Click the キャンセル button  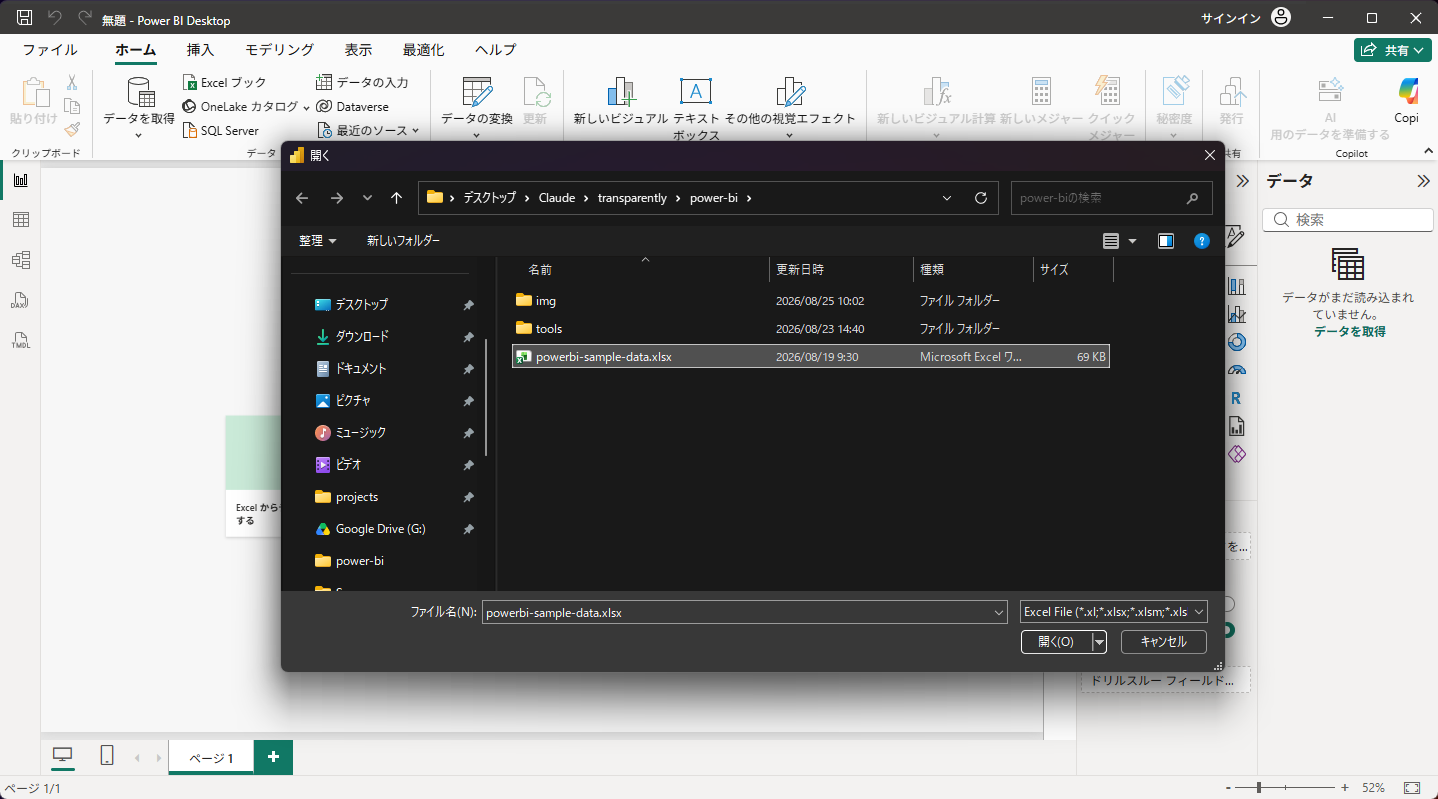tap(1164, 642)
